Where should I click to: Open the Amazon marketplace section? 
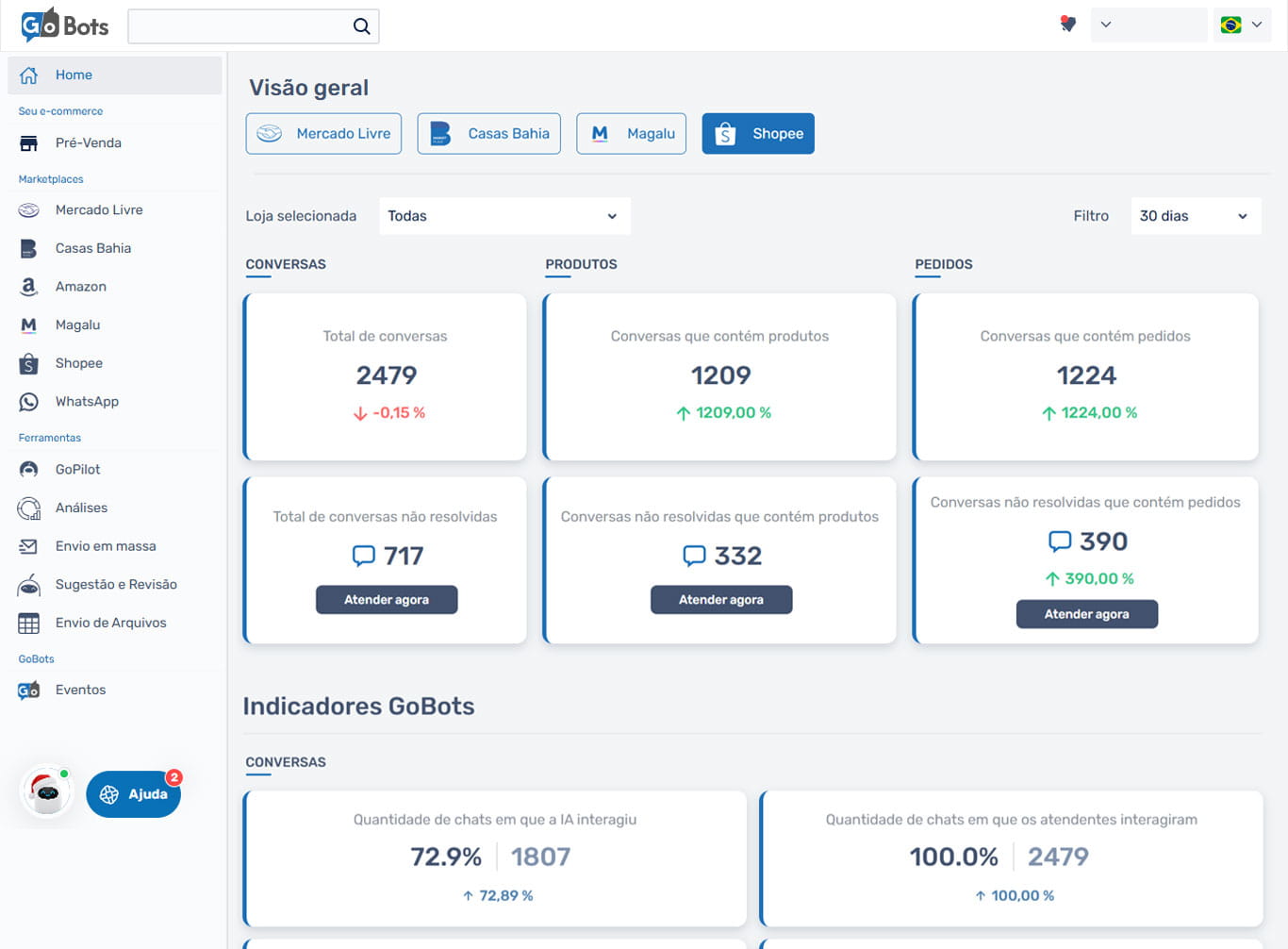(80, 286)
